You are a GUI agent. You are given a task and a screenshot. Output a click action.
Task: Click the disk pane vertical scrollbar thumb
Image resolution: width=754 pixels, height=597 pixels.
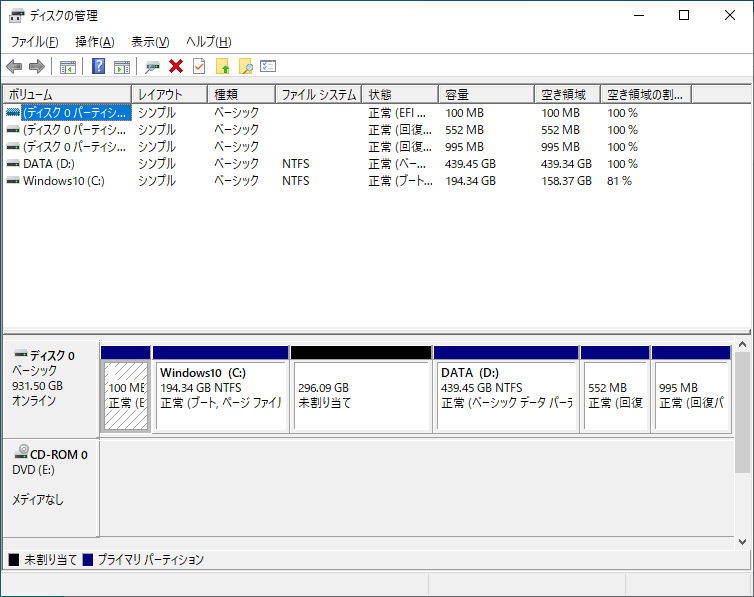(742, 412)
